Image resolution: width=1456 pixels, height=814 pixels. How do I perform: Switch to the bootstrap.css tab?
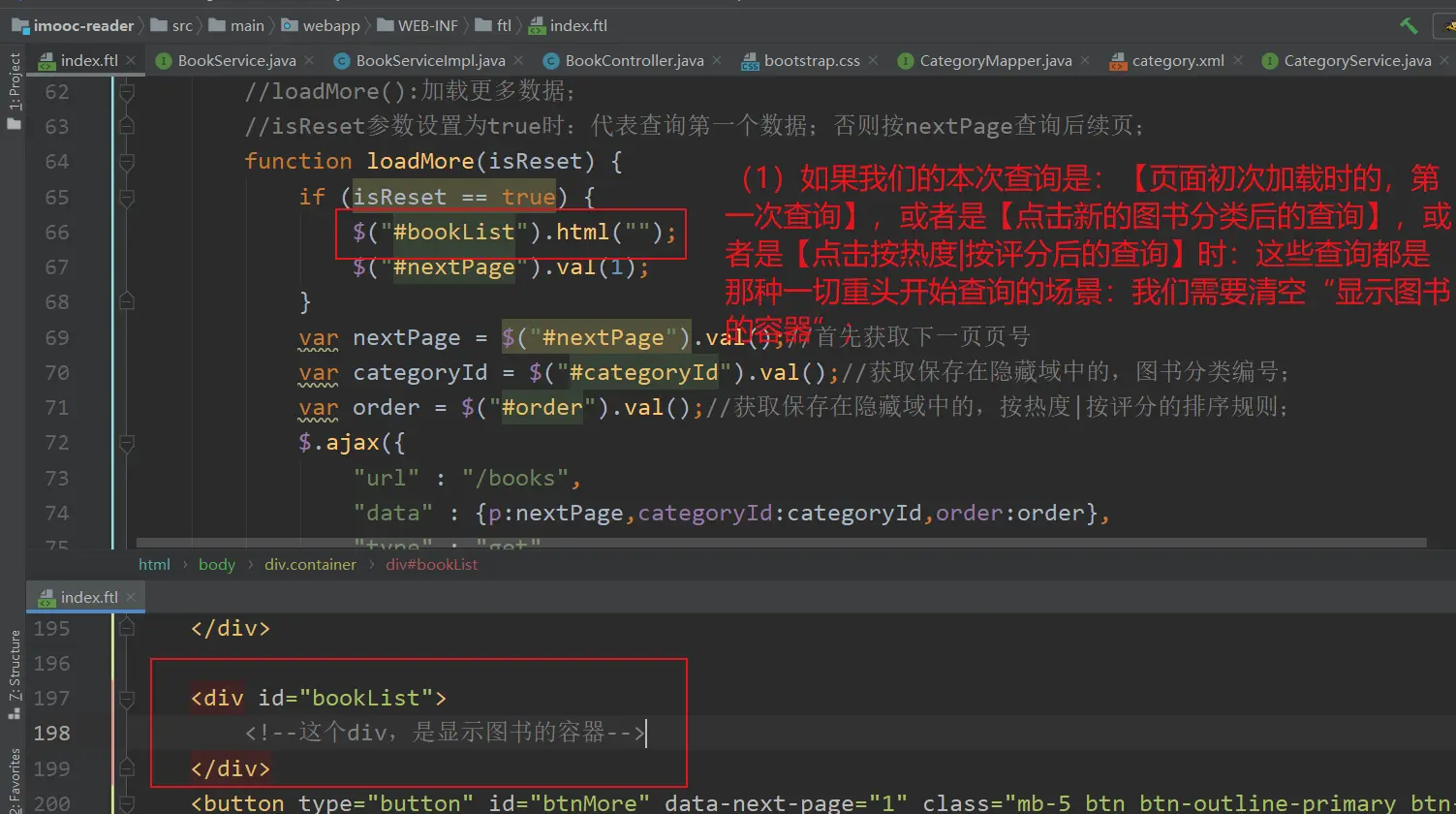point(811,60)
